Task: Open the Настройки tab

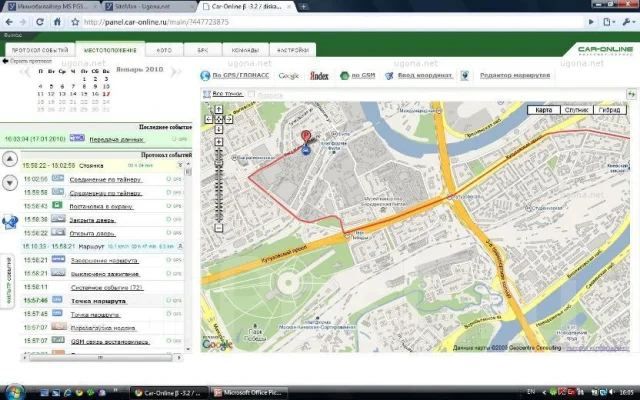Action: click(x=293, y=50)
